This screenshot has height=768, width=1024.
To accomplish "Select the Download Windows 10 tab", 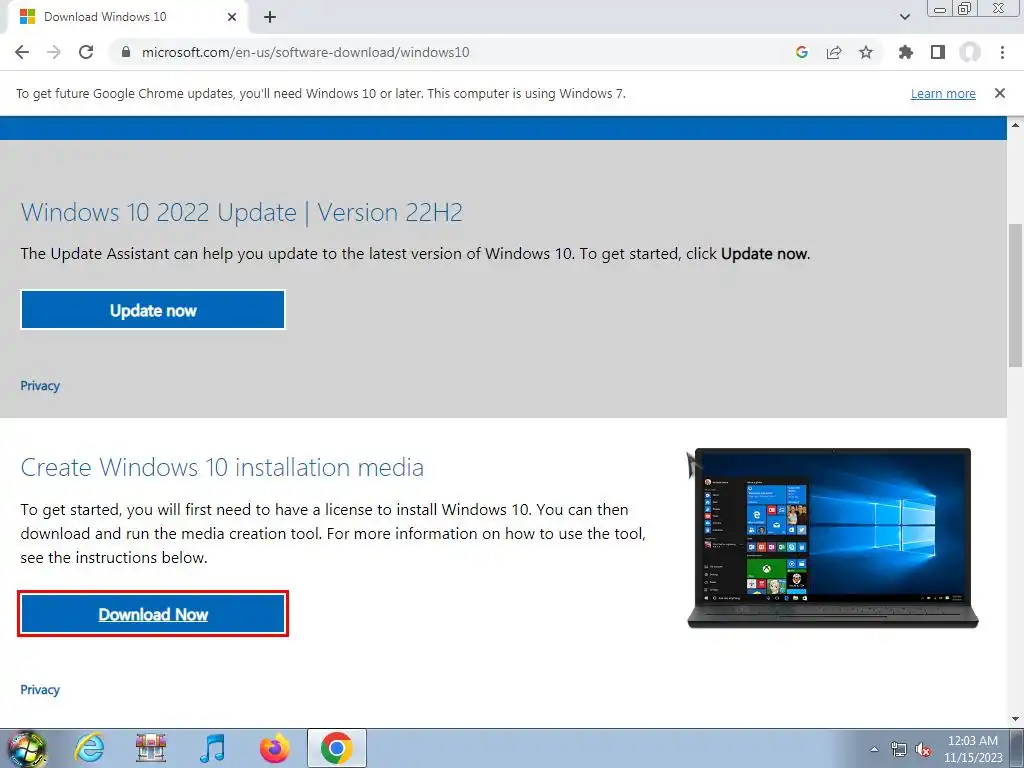I will 127,17.
